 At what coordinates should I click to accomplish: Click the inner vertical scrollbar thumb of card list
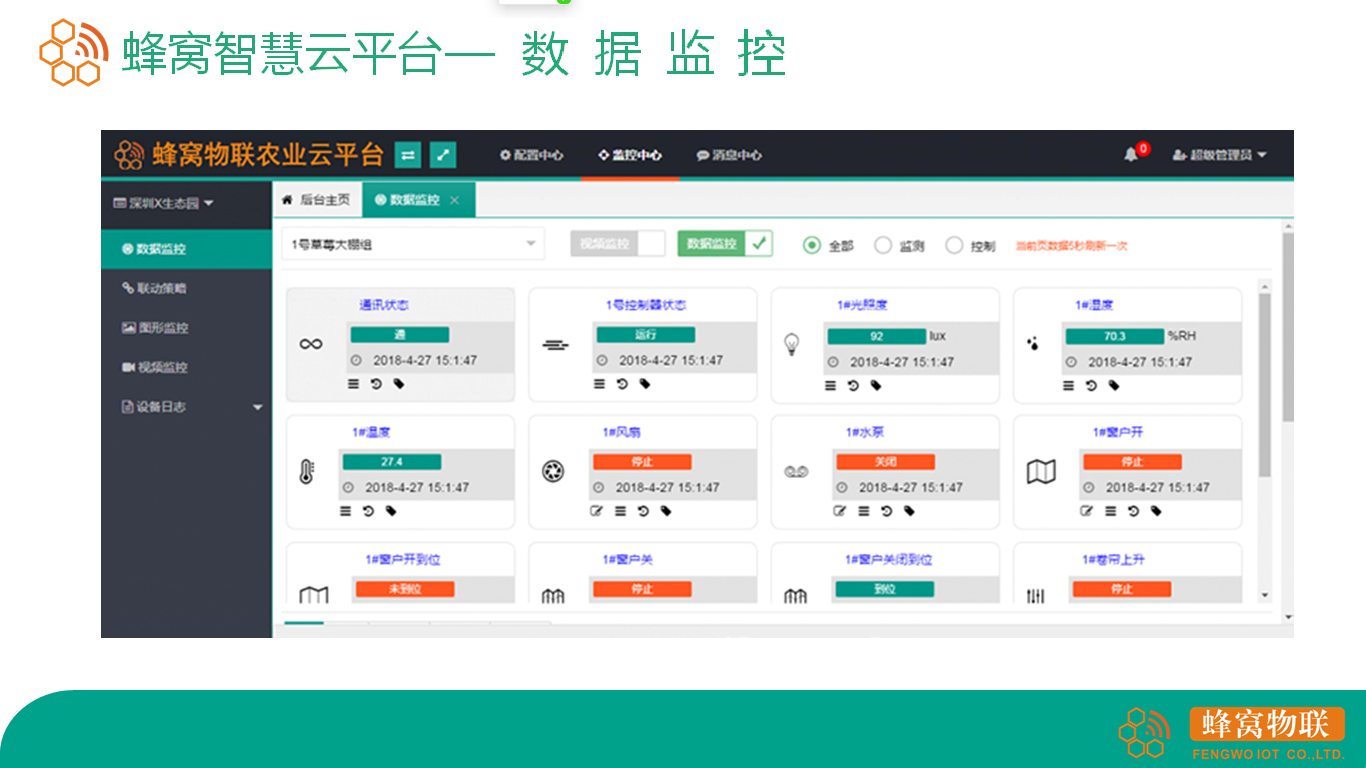click(1265, 385)
